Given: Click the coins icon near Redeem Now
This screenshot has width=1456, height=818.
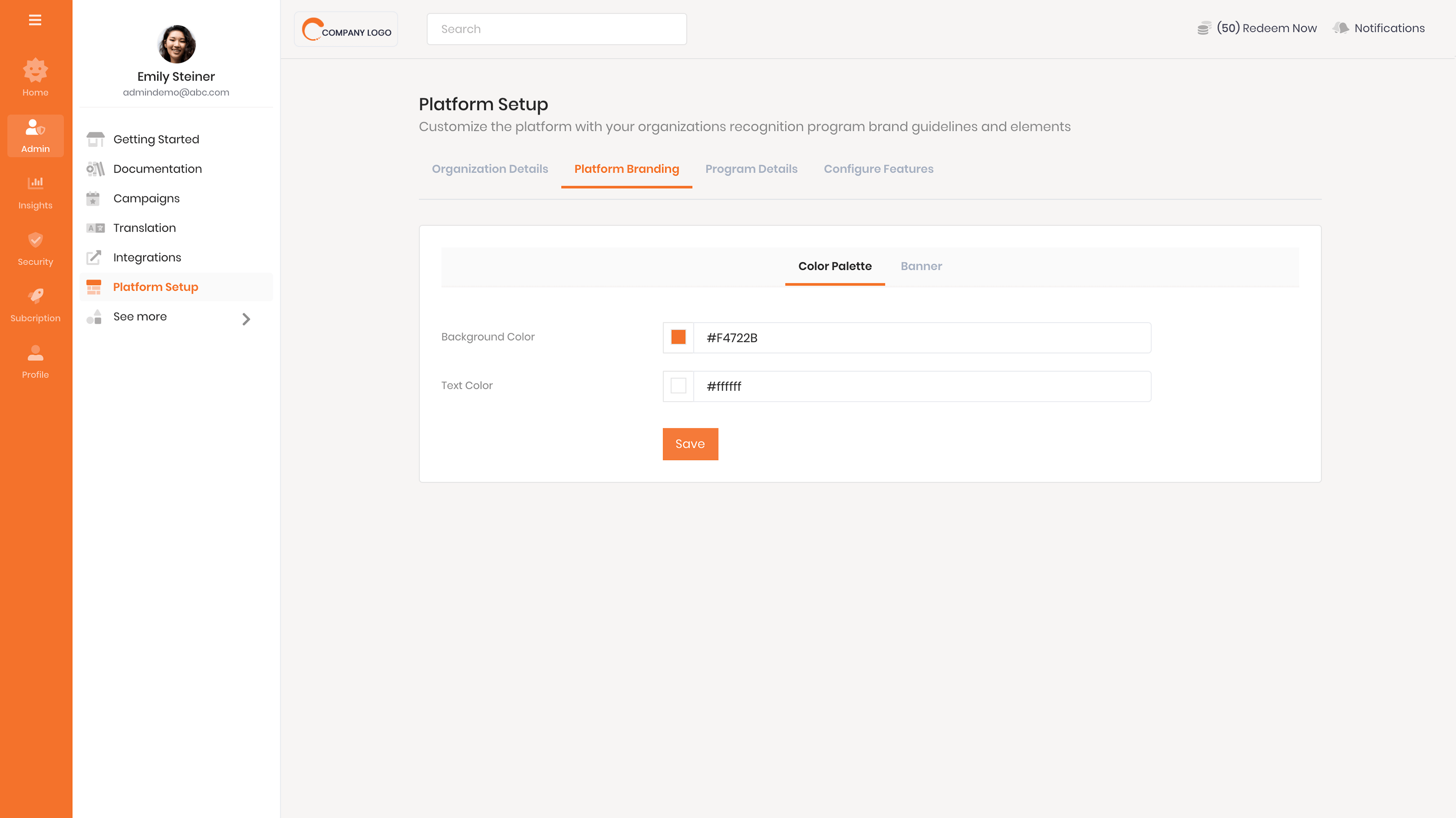Looking at the screenshot, I should tap(1204, 28).
